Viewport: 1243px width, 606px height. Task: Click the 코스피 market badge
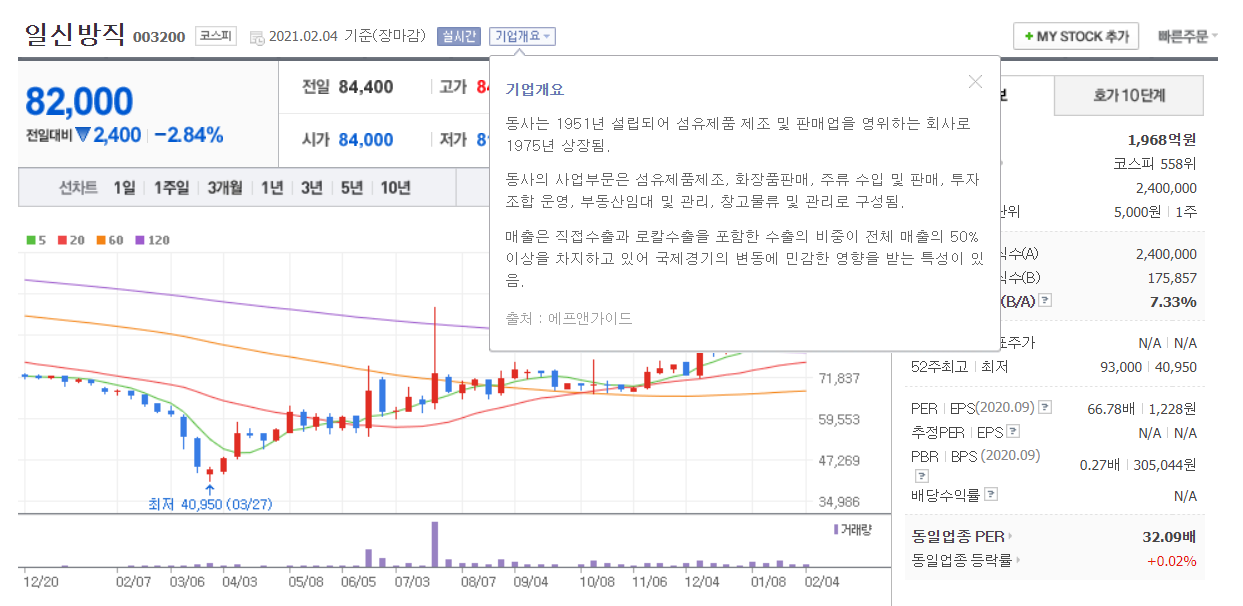point(215,36)
